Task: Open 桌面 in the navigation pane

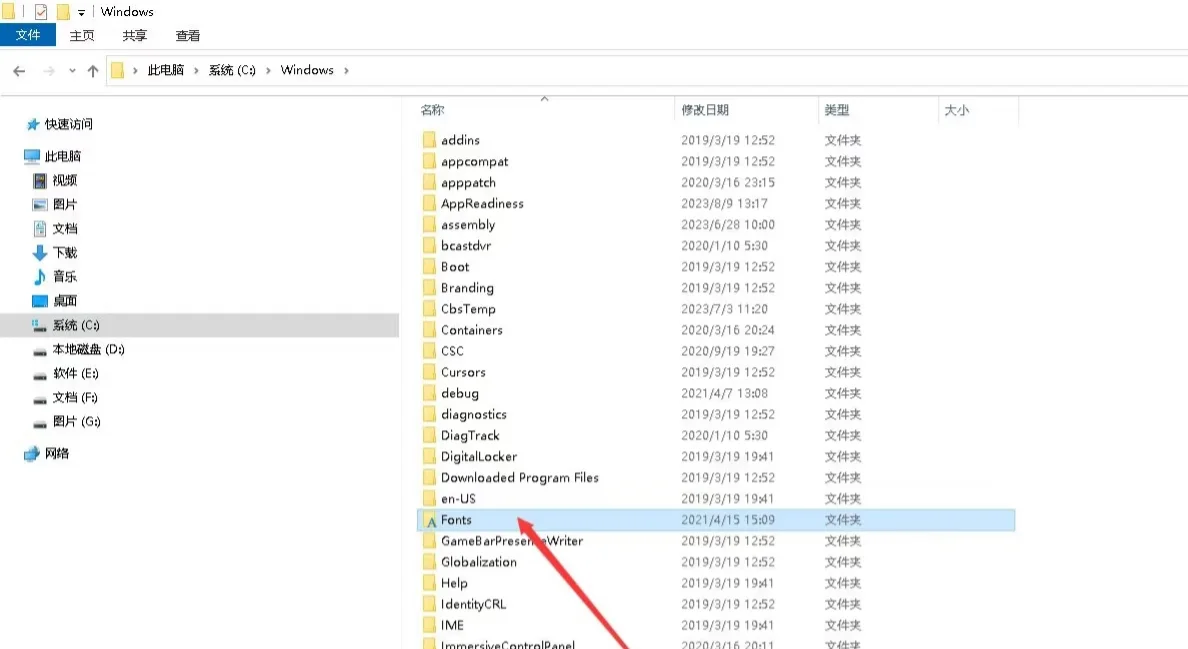Action: pyautogui.click(x=65, y=301)
